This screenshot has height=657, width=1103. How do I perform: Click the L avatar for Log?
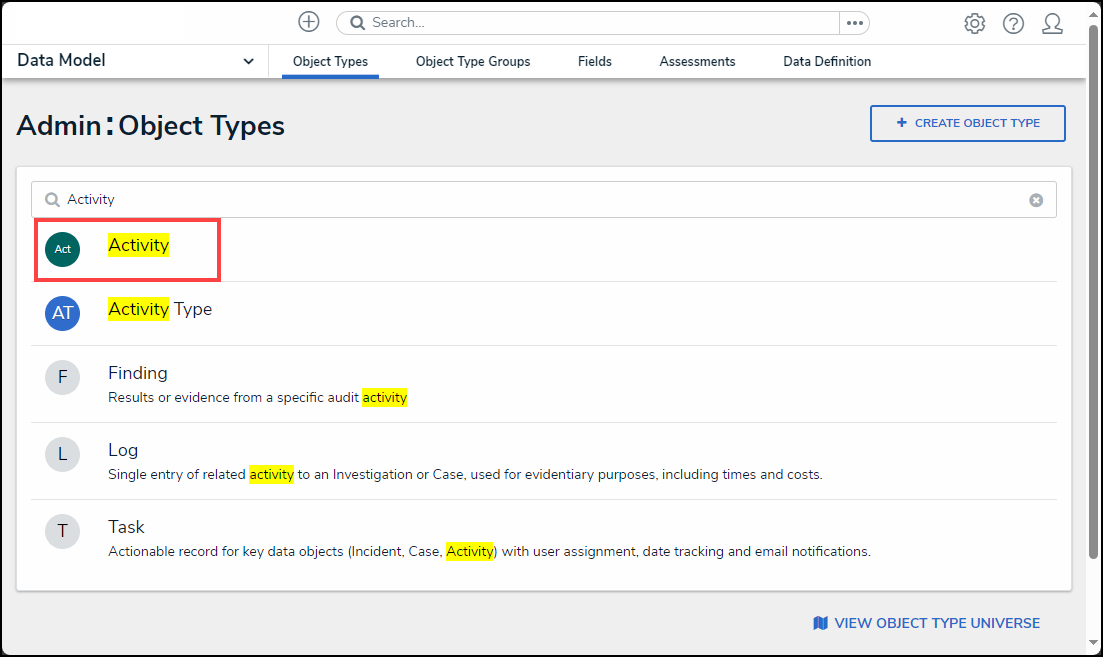coord(62,454)
